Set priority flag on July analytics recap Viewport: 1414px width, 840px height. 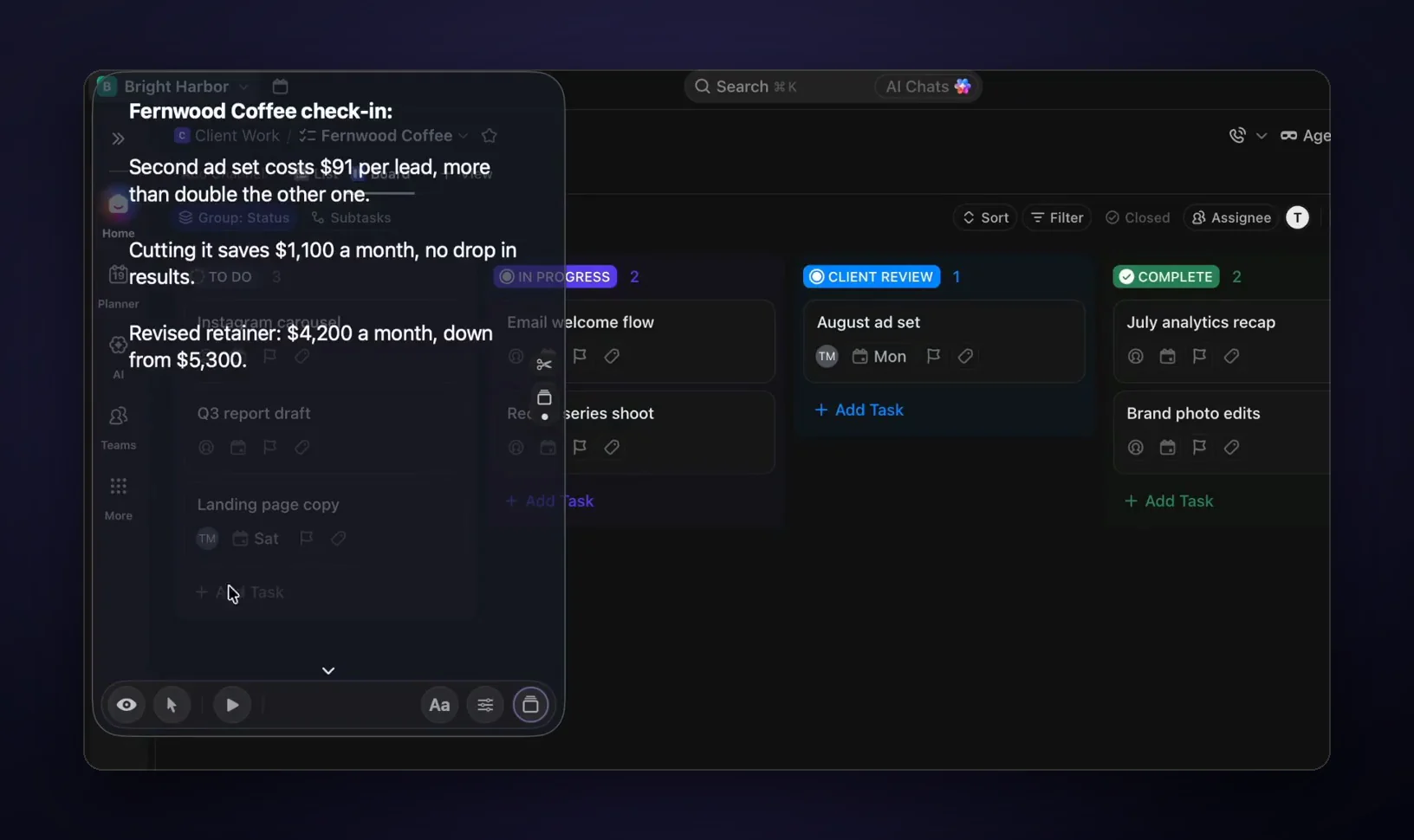(x=1199, y=356)
